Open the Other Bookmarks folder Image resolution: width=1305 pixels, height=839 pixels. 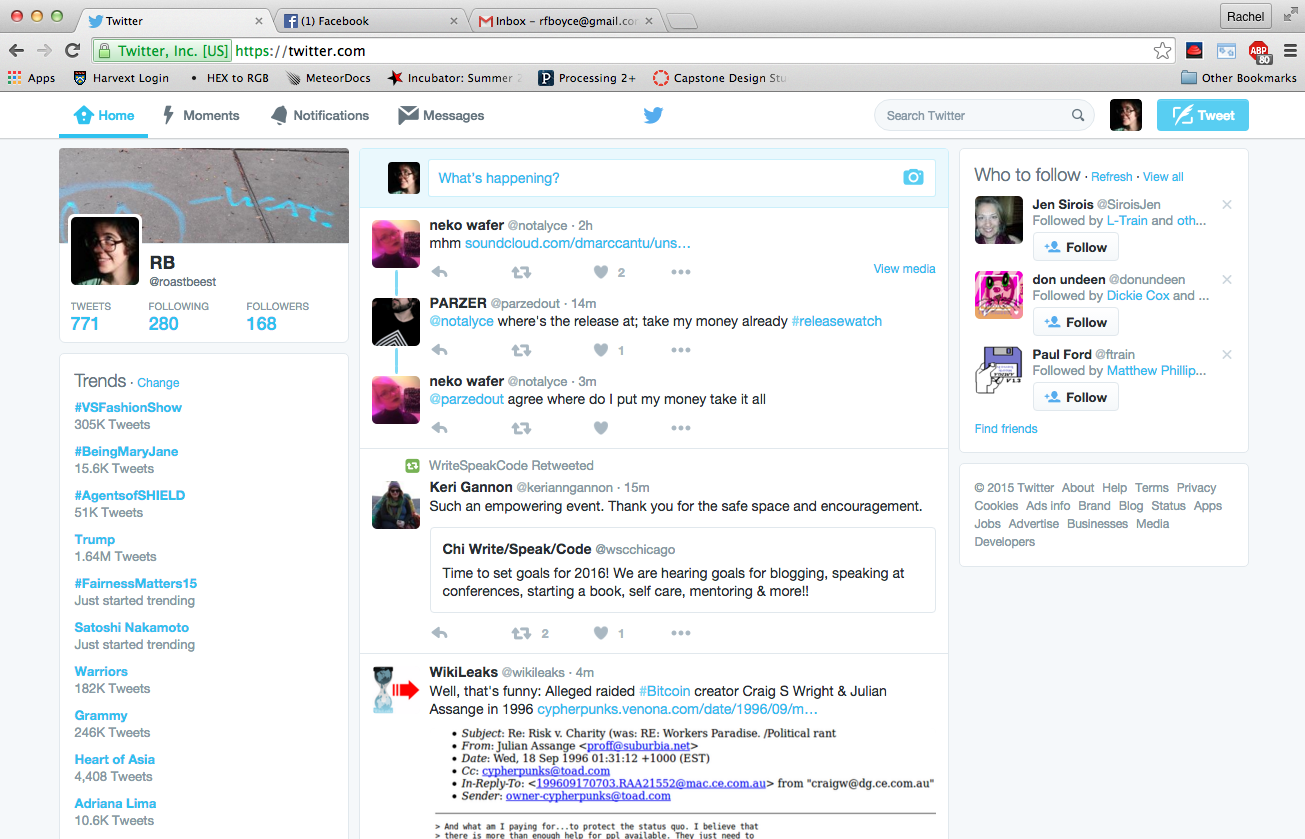pyautogui.click(x=1238, y=78)
